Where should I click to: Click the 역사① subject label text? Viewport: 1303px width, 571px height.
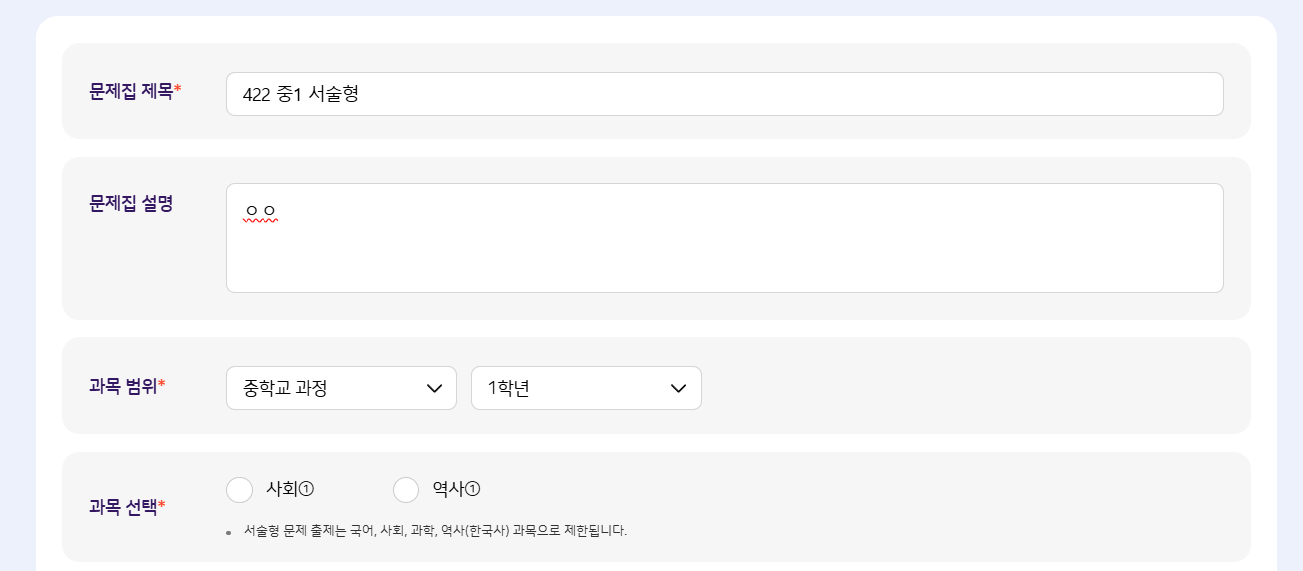[456, 489]
